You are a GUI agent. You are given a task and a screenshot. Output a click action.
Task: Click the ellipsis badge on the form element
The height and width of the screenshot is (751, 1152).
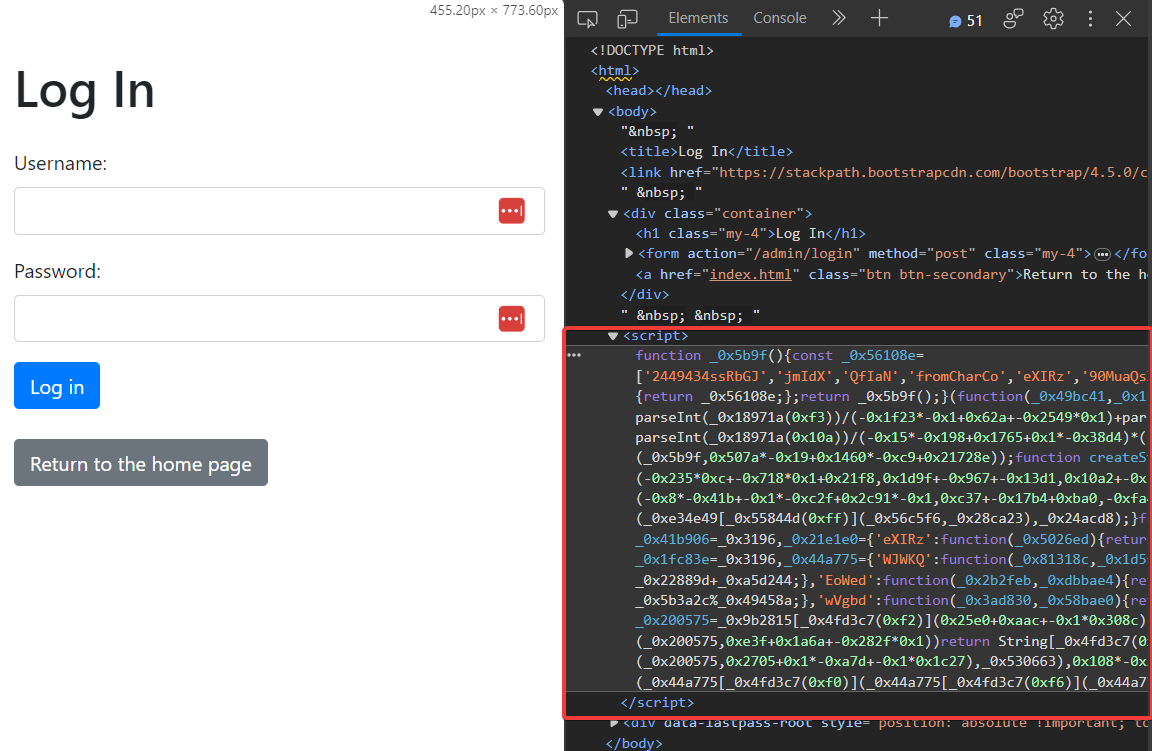click(1102, 253)
